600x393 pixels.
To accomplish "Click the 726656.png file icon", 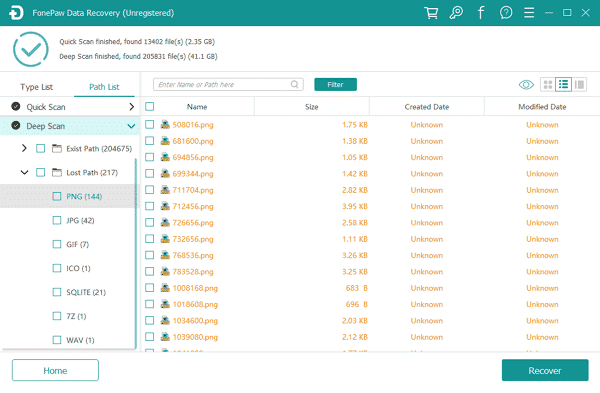I will pyautogui.click(x=165, y=222).
